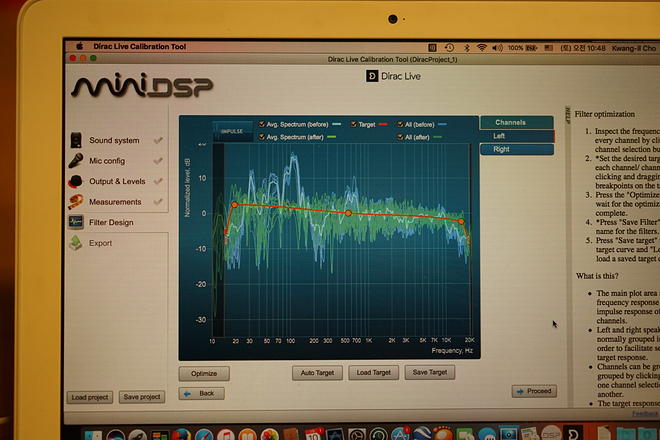Open the Output & Levels step

117,181
